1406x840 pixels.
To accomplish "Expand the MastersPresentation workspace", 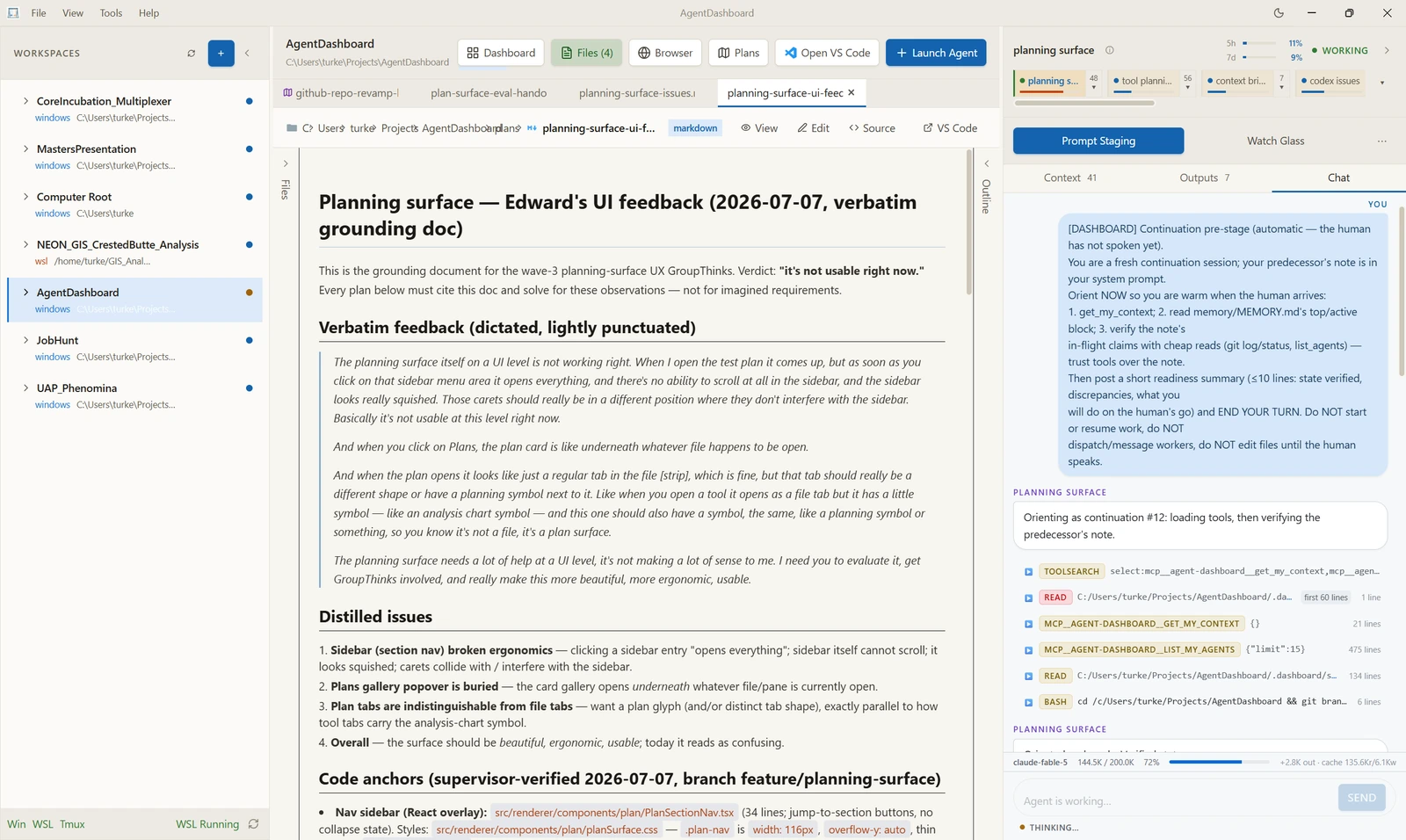I will click(x=25, y=148).
